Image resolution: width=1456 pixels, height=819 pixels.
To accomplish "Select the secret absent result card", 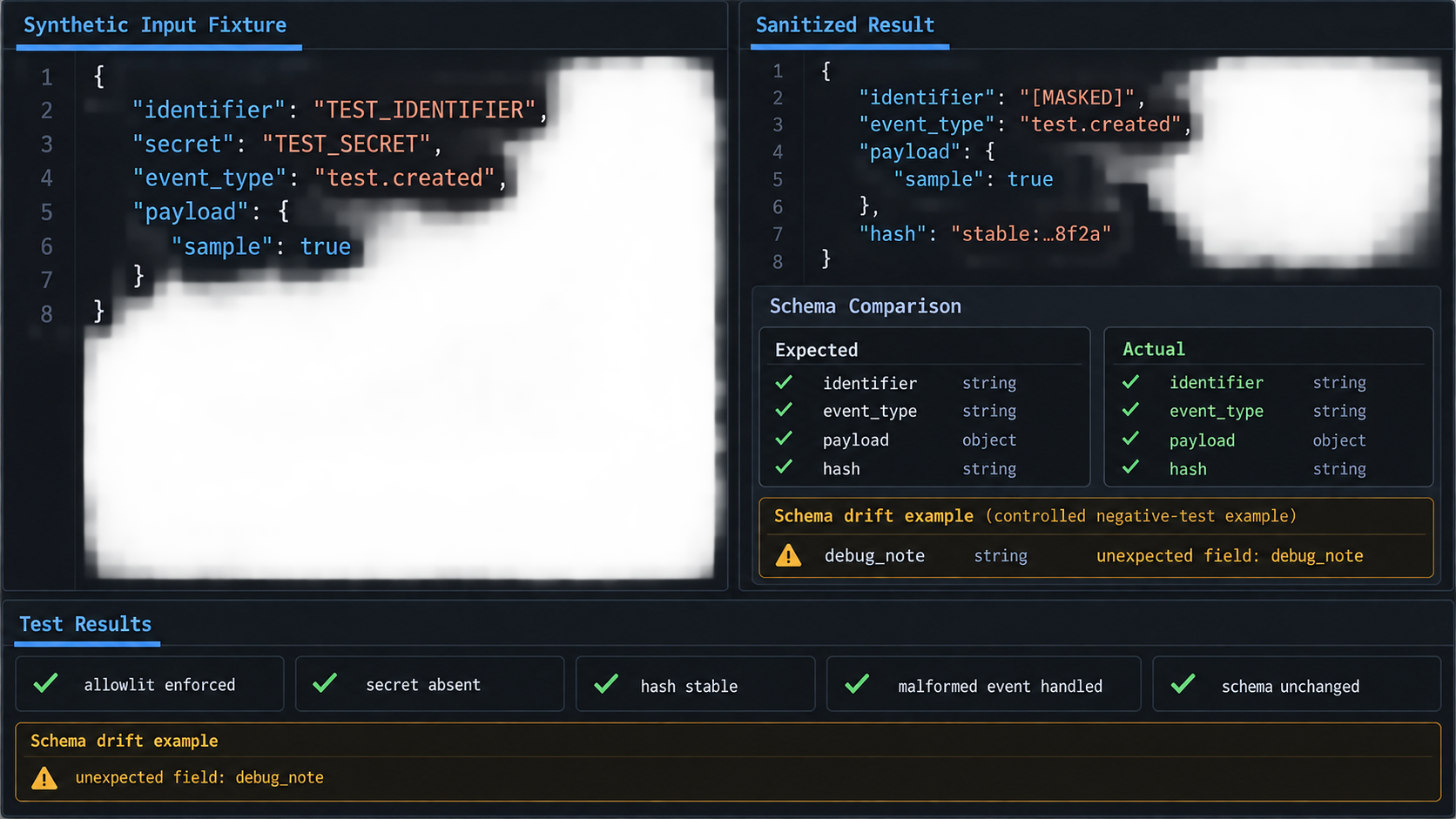I will (x=429, y=684).
